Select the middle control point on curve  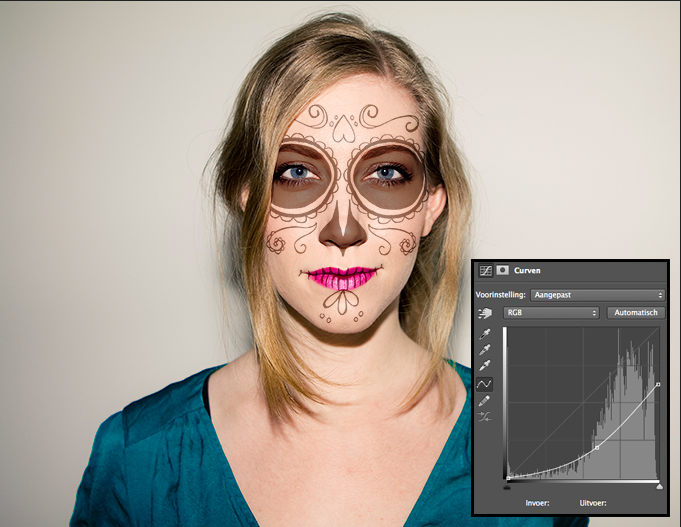(x=597, y=447)
